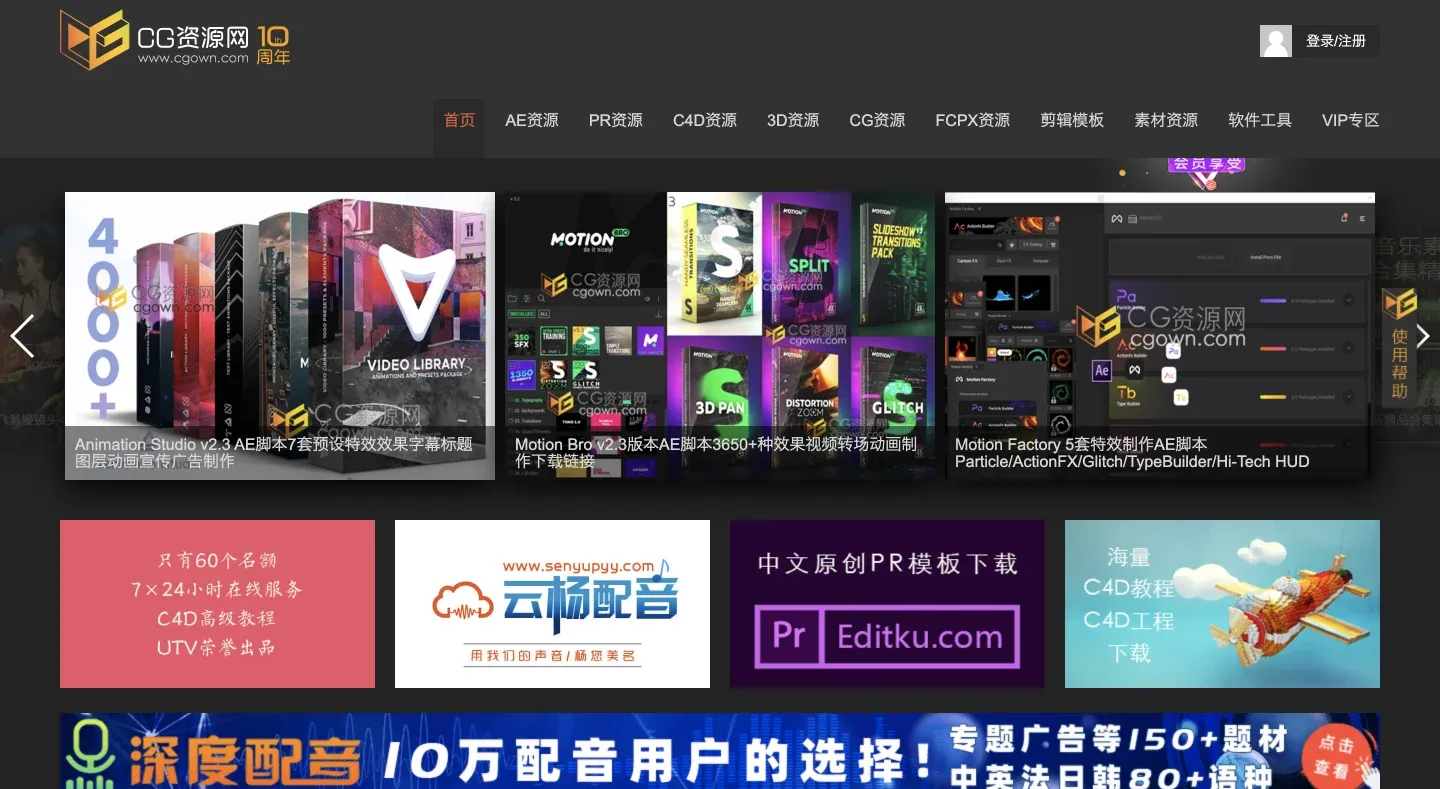Viewport: 1440px width, 789px height.
Task: Open the 海量C4D教程 airplane ad banner
Action: point(1222,604)
